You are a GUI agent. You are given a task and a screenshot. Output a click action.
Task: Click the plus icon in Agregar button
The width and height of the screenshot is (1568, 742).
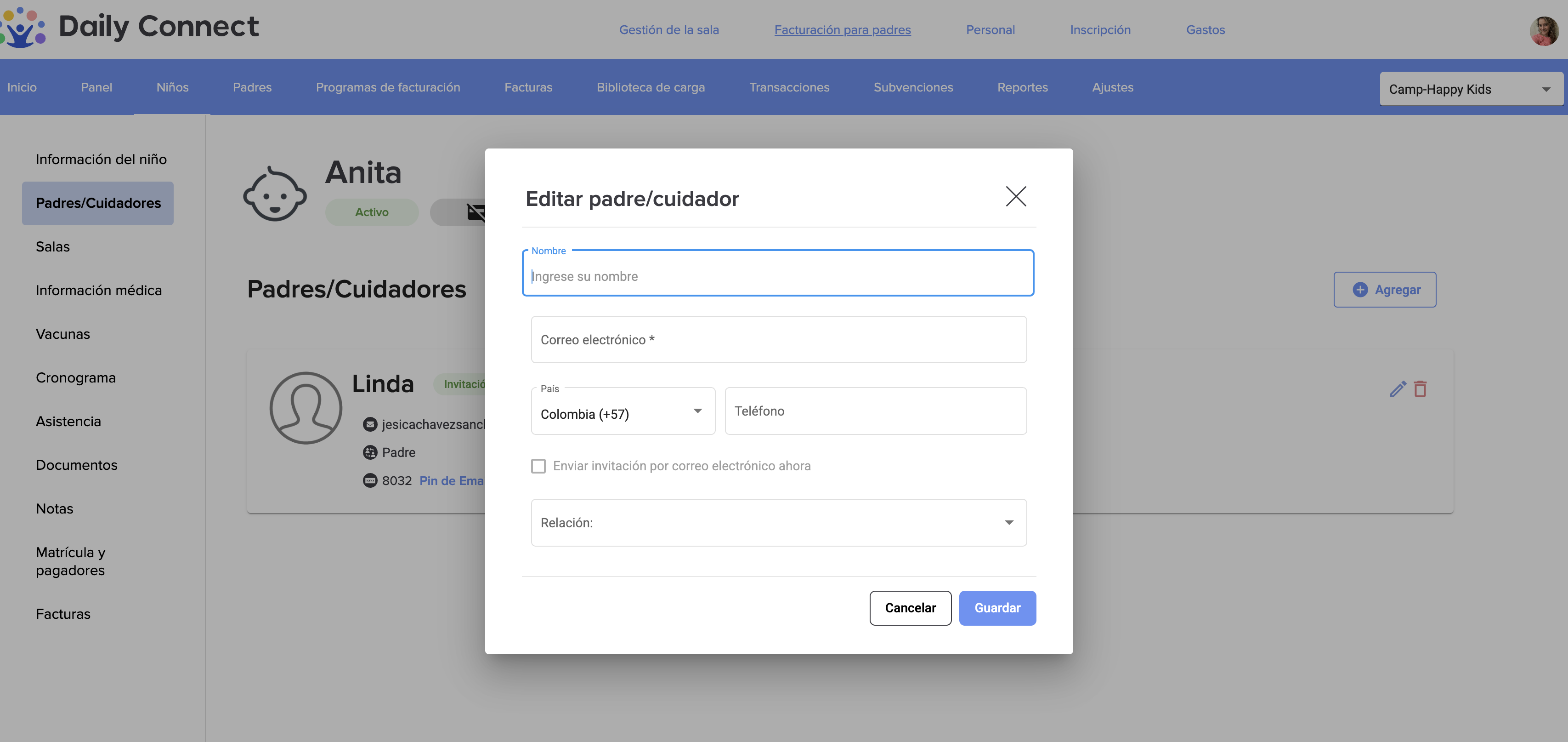(x=1360, y=290)
